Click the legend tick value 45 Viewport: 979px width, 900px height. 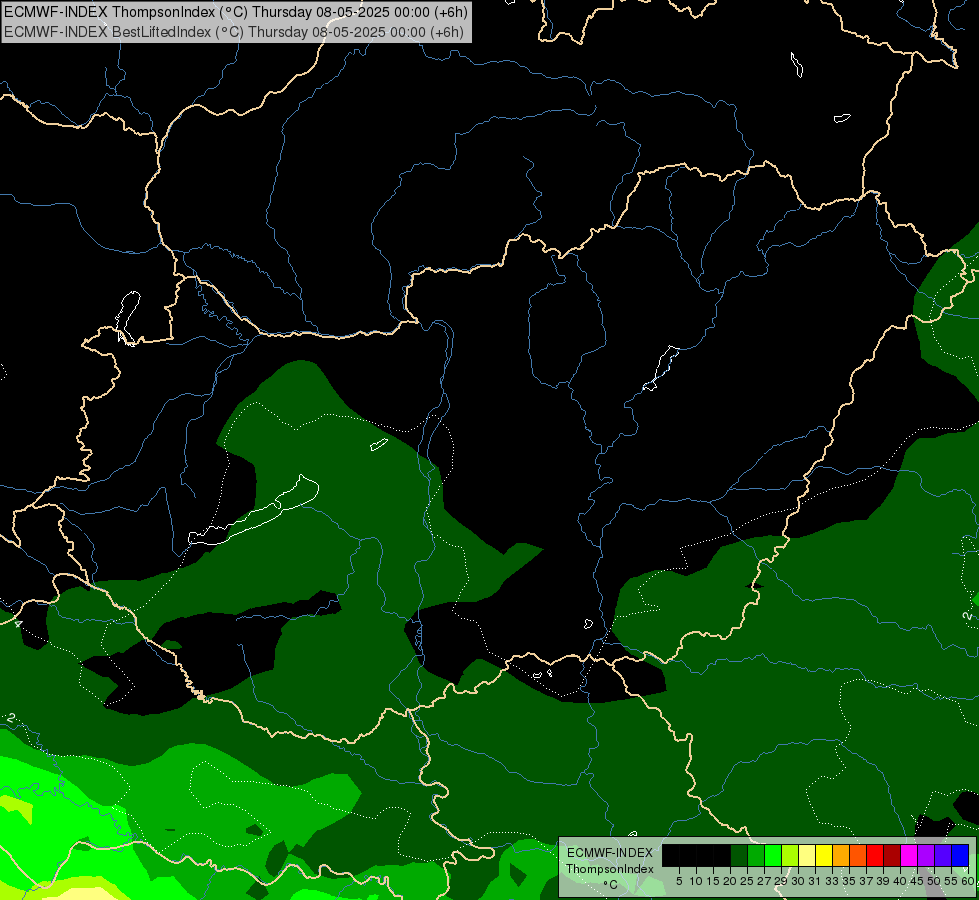917,881
